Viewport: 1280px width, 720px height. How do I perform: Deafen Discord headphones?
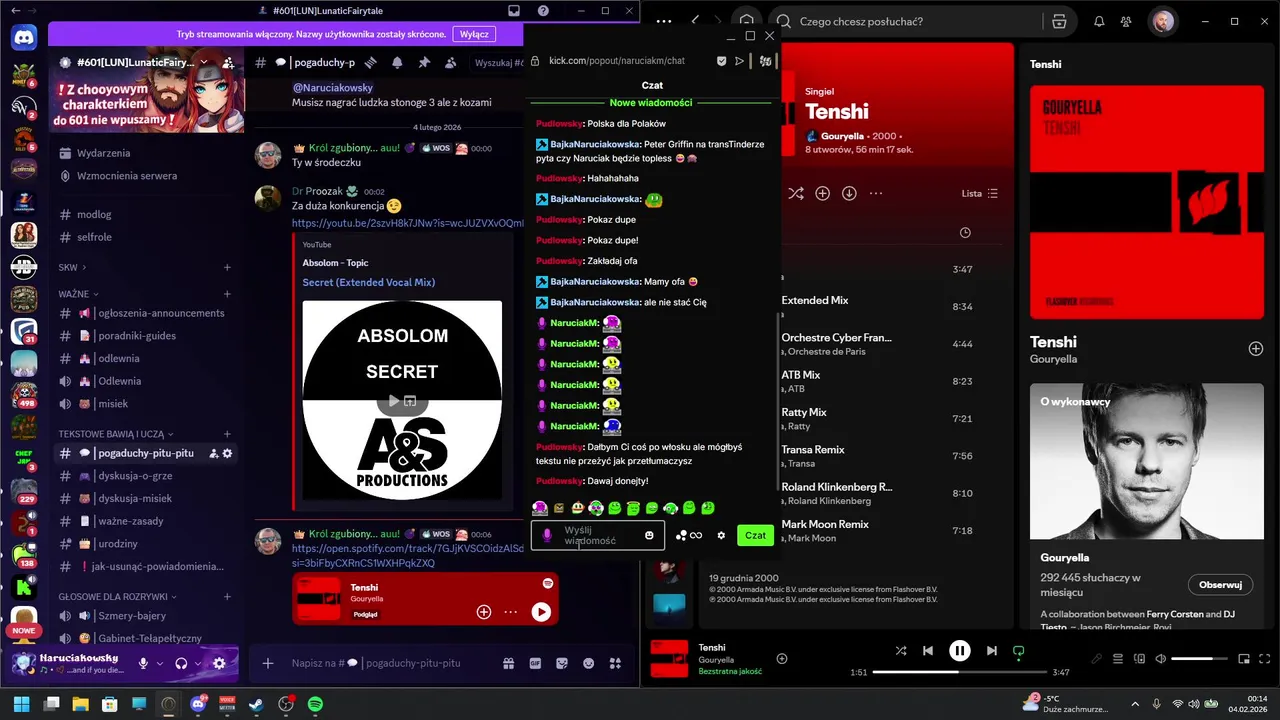point(181,663)
